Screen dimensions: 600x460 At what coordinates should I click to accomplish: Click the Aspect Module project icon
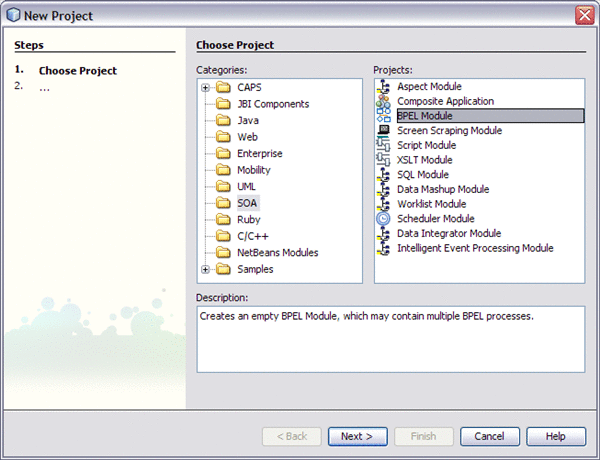[383, 86]
